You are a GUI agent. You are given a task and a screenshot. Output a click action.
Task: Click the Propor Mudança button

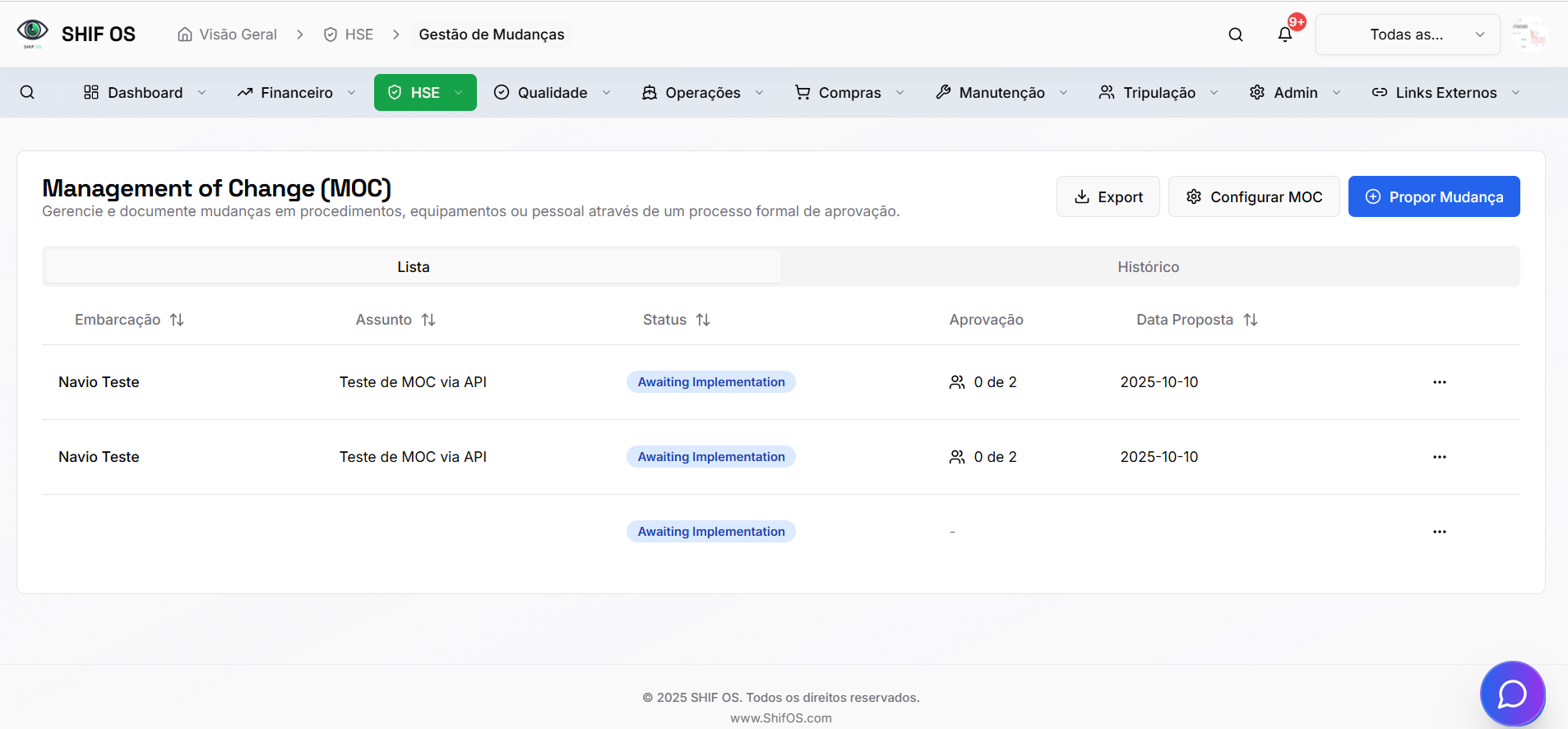point(1433,197)
